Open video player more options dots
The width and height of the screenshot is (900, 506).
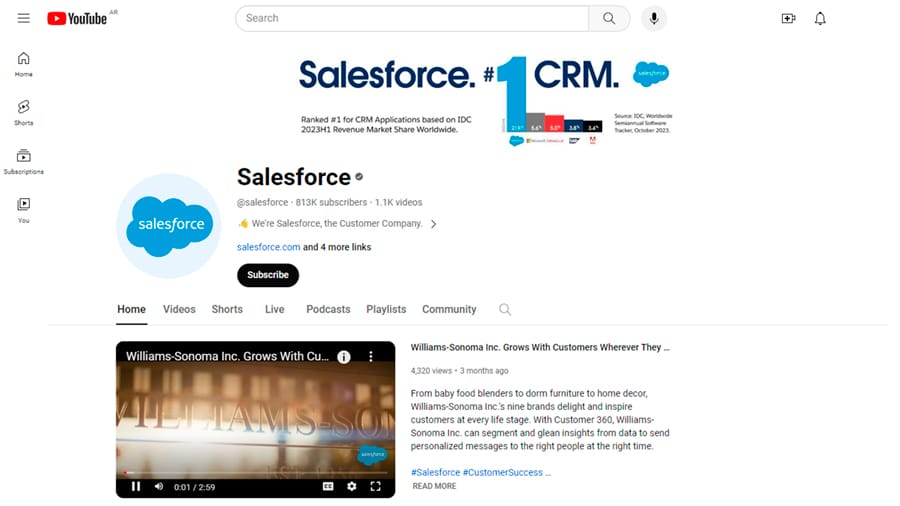pos(371,356)
